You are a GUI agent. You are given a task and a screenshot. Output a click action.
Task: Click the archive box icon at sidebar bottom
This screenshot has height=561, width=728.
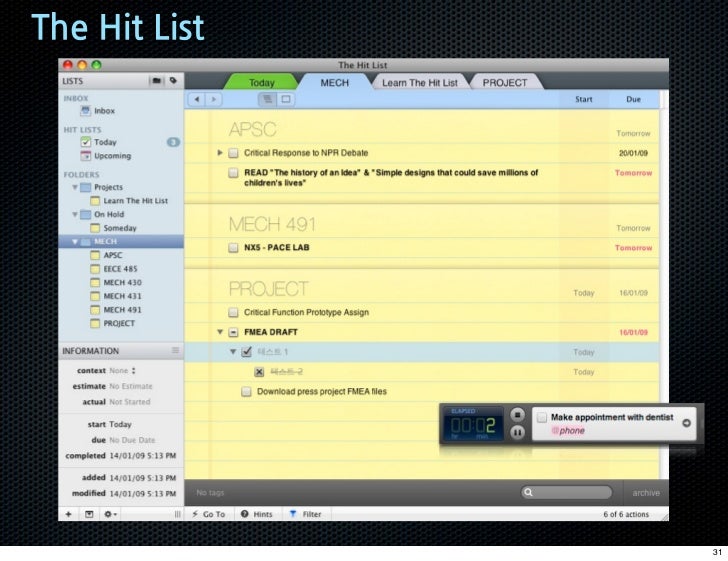[x=89, y=514]
